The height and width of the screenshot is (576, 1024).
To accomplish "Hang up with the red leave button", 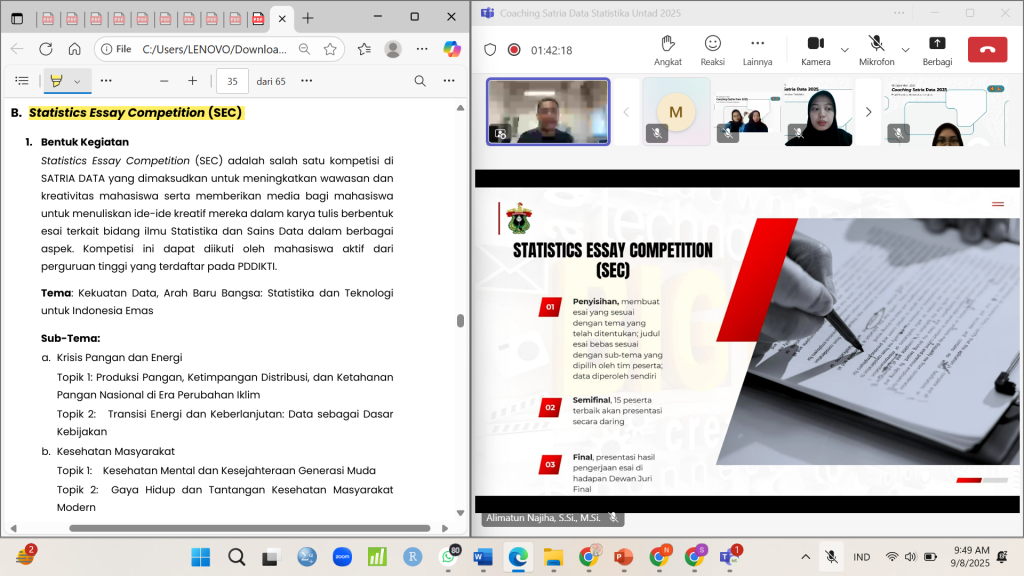I will [987, 49].
